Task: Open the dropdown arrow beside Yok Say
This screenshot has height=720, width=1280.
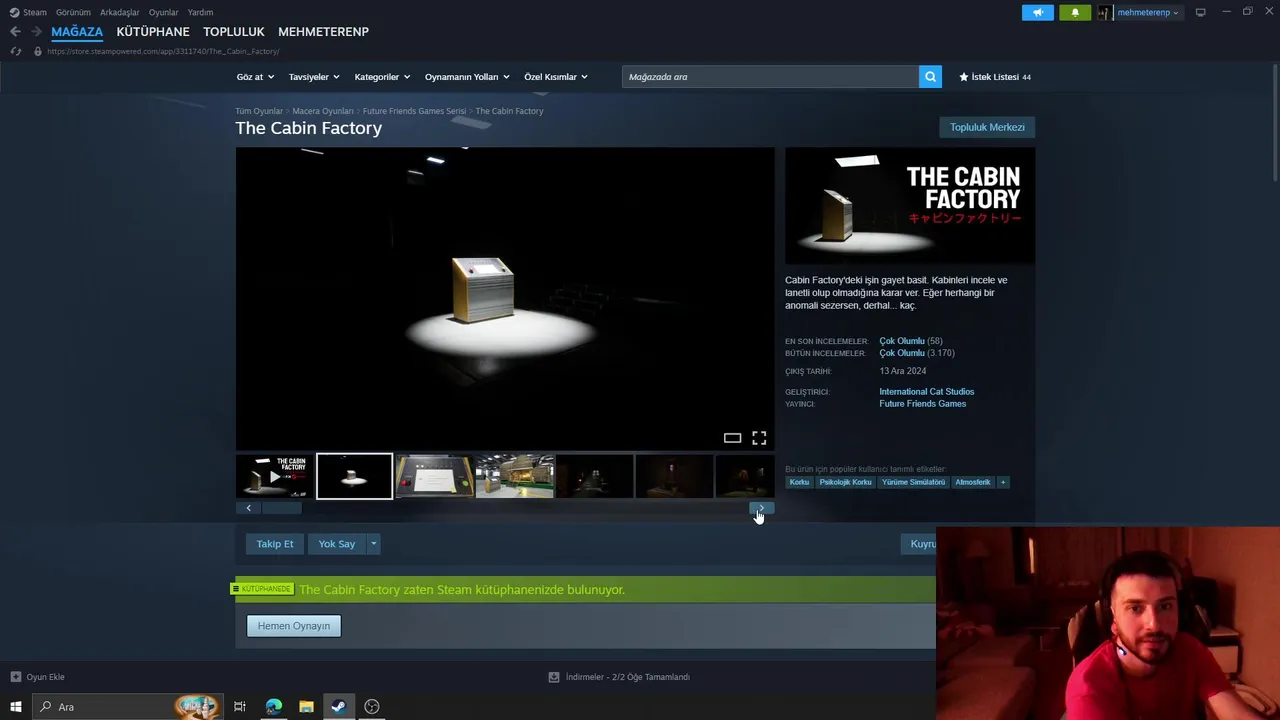Action: pos(373,544)
